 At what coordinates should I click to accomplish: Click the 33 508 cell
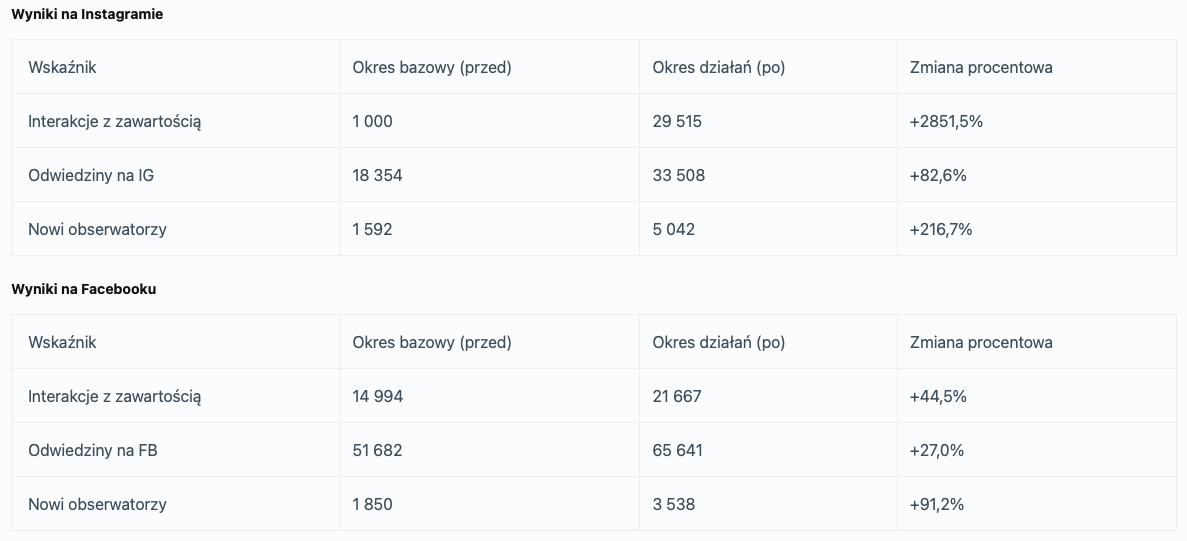point(679,175)
